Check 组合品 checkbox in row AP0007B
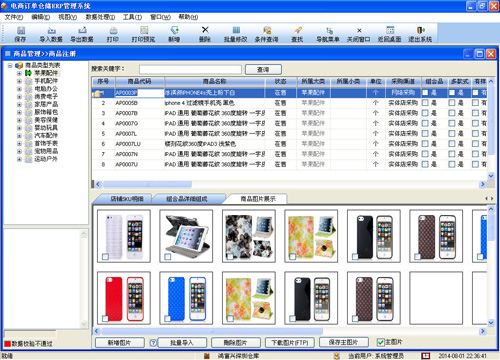Screen dimensions: 500x360 (x=425, y=113)
